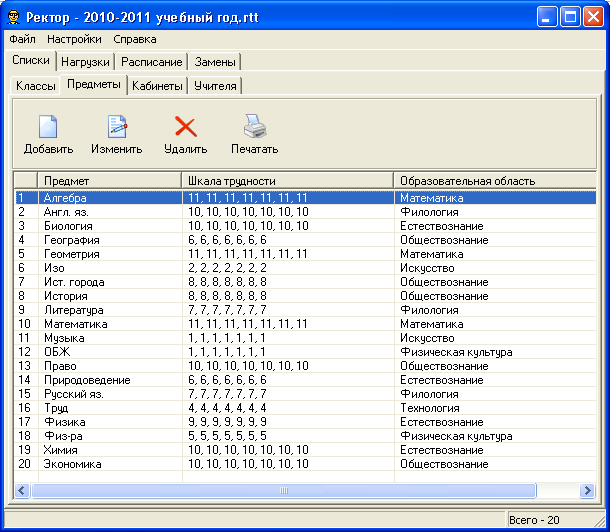Open the Классы sub-tab
The width and height of the screenshot is (610, 532).
click(x=35, y=86)
